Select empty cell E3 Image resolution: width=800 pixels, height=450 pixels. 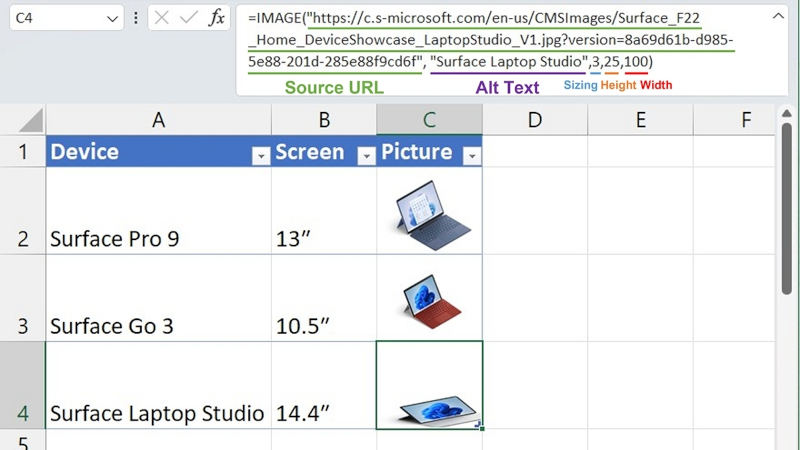641,298
